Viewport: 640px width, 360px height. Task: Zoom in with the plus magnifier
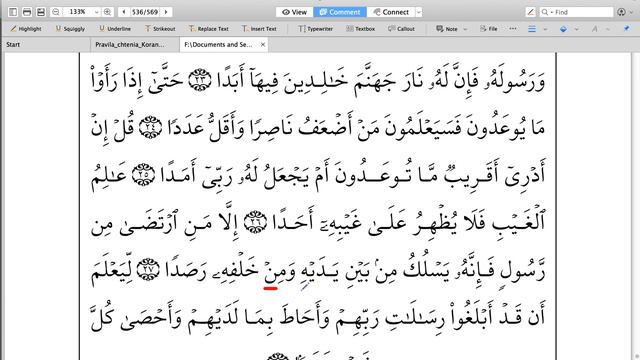107,12
